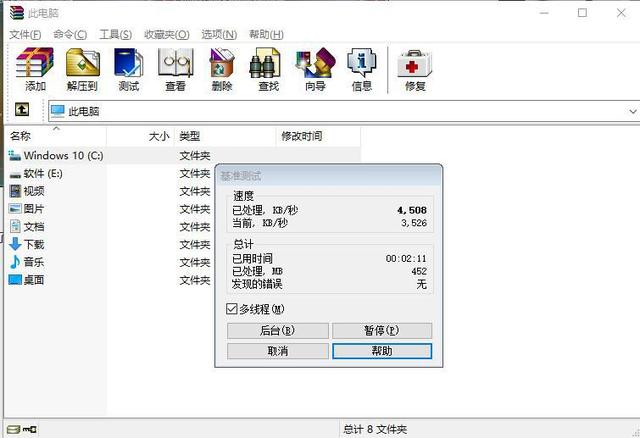Open the 选项(N) menu
Screen dimensions: 640x438
click(x=219, y=35)
